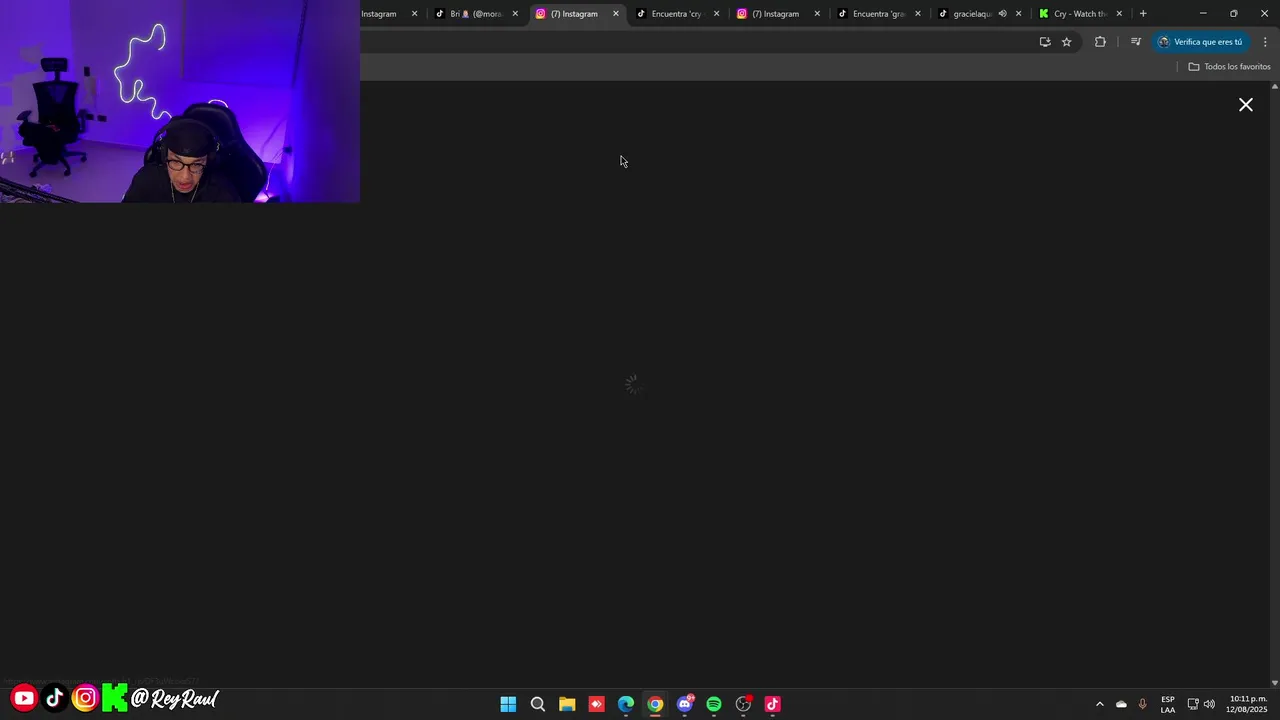
Task: Switch to the 'Encuentra gra' TikTok tab
Action: [x=878, y=14]
